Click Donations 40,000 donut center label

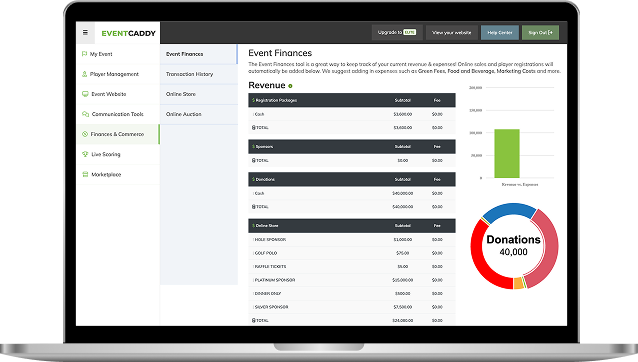pyautogui.click(x=513, y=245)
